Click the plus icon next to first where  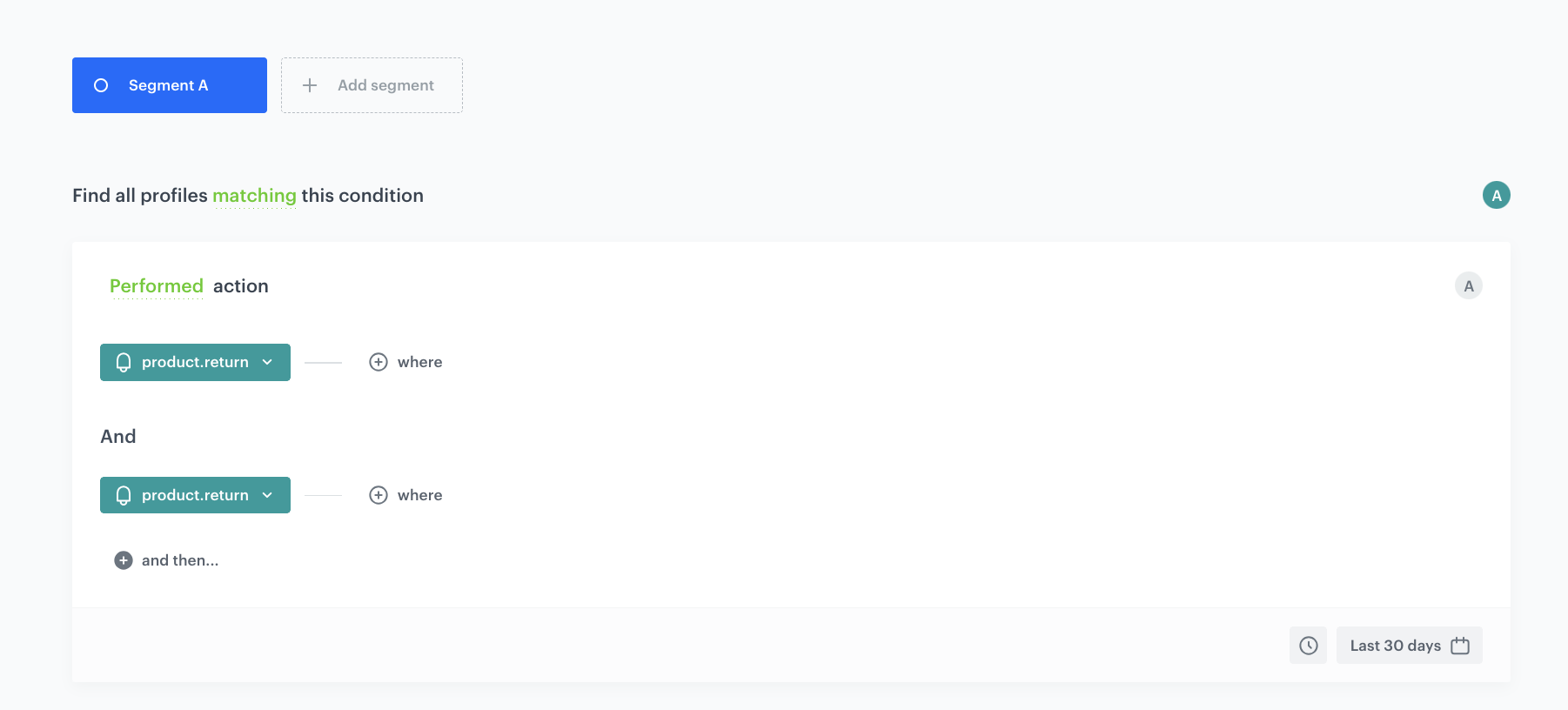pyautogui.click(x=379, y=362)
